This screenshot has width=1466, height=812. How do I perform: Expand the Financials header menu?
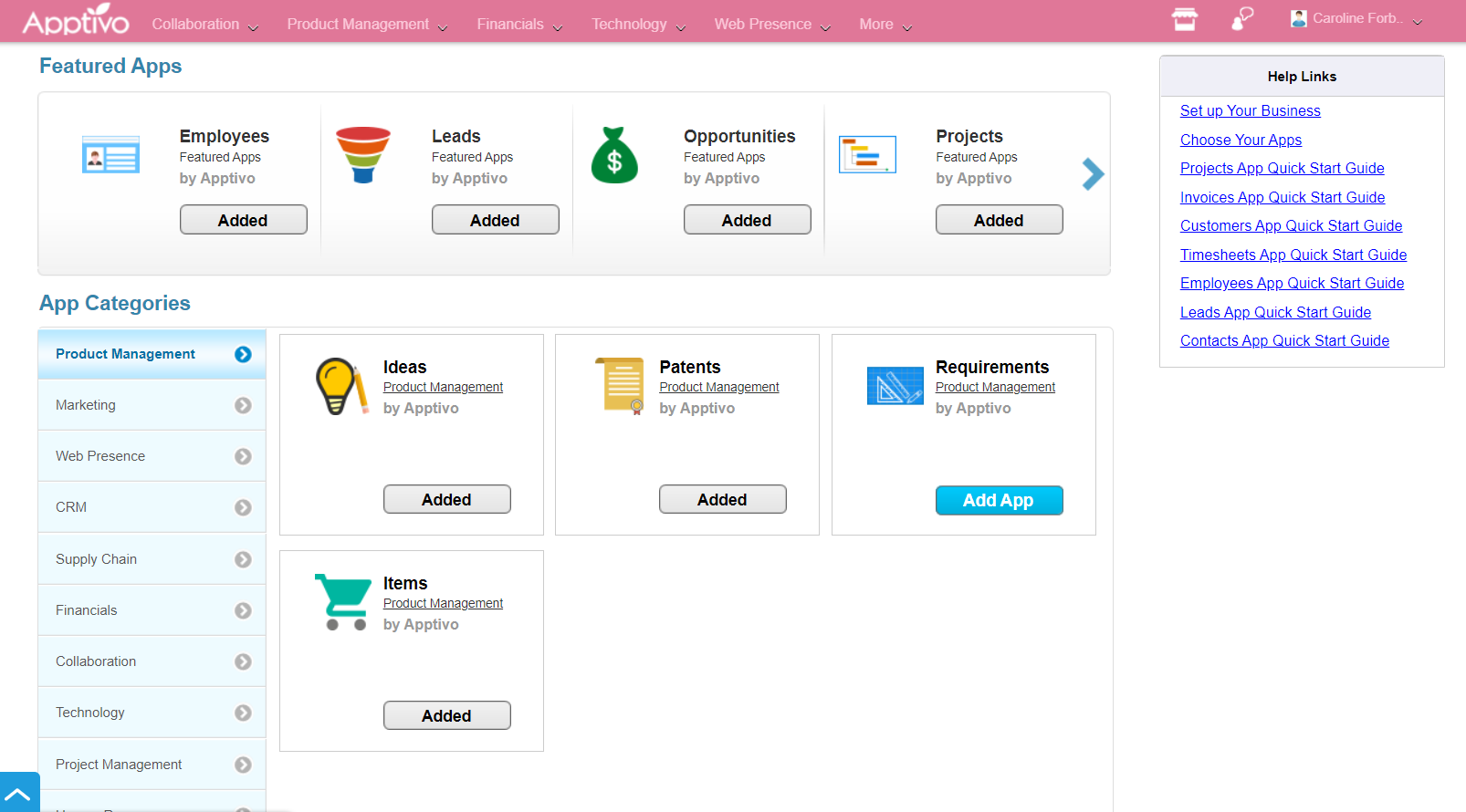pos(519,25)
